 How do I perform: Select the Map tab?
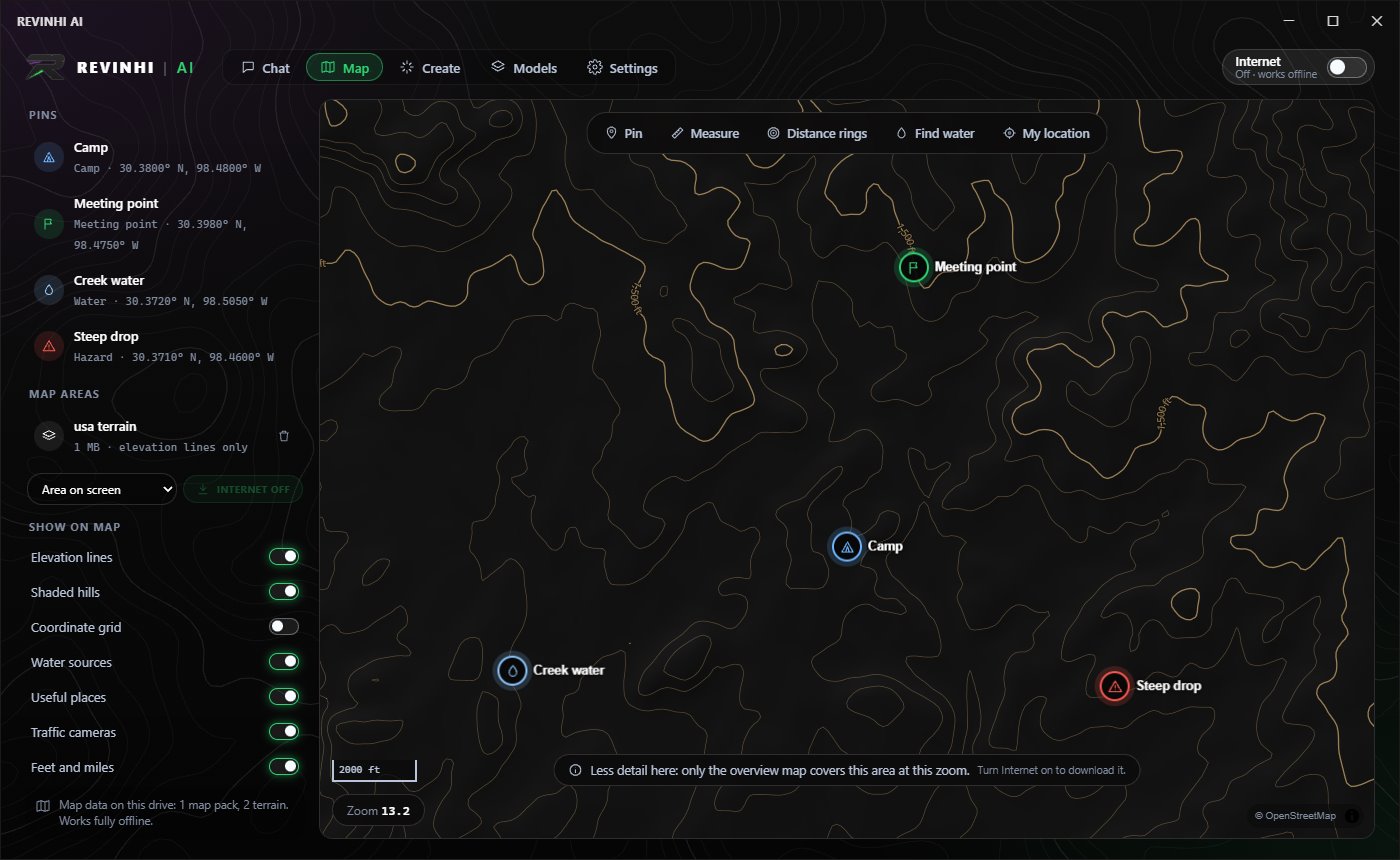click(x=344, y=68)
